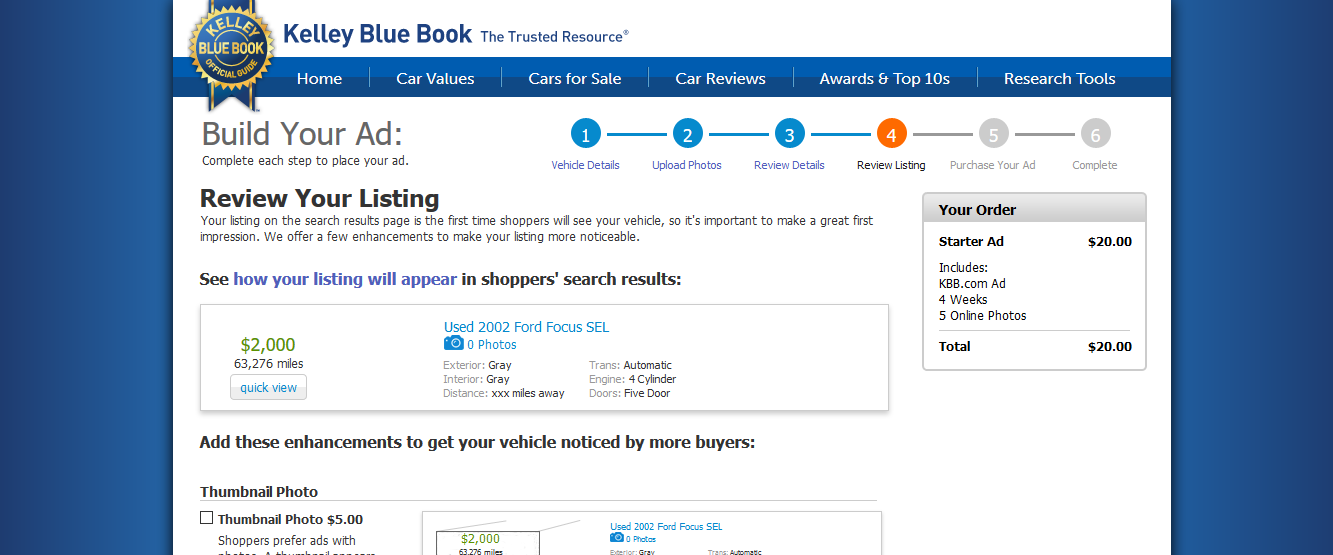Click the 'Purchase Your Ad' step label

coord(993,165)
